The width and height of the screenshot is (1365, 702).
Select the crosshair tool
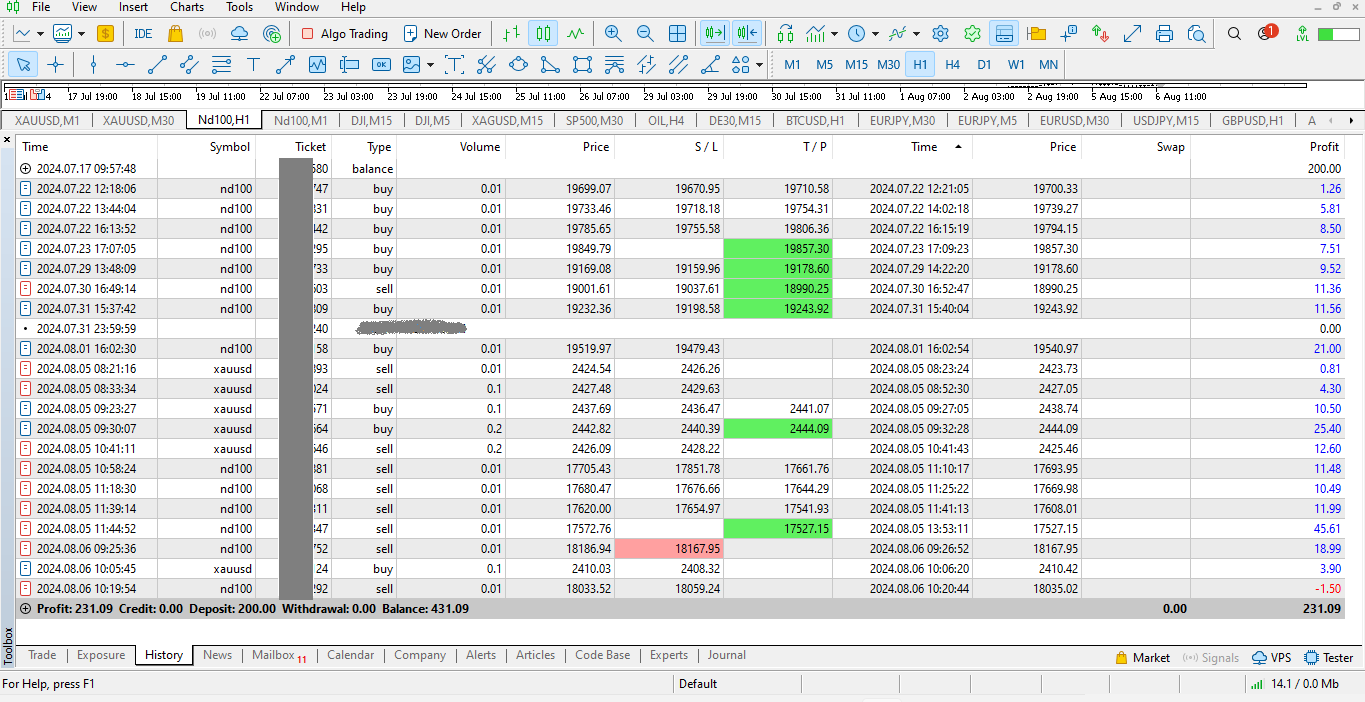[x=55, y=65]
